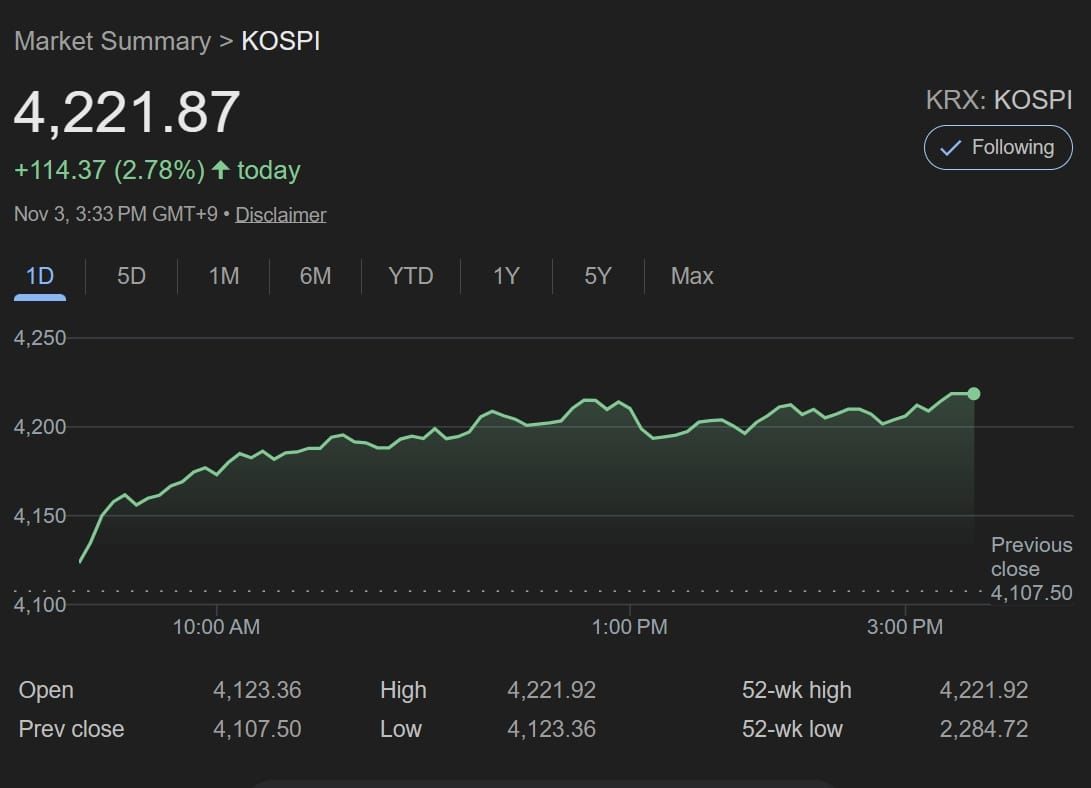Open the Market Summary breadcrumb link
Image resolution: width=1091 pixels, height=788 pixels.
click(x=113, y=41)
